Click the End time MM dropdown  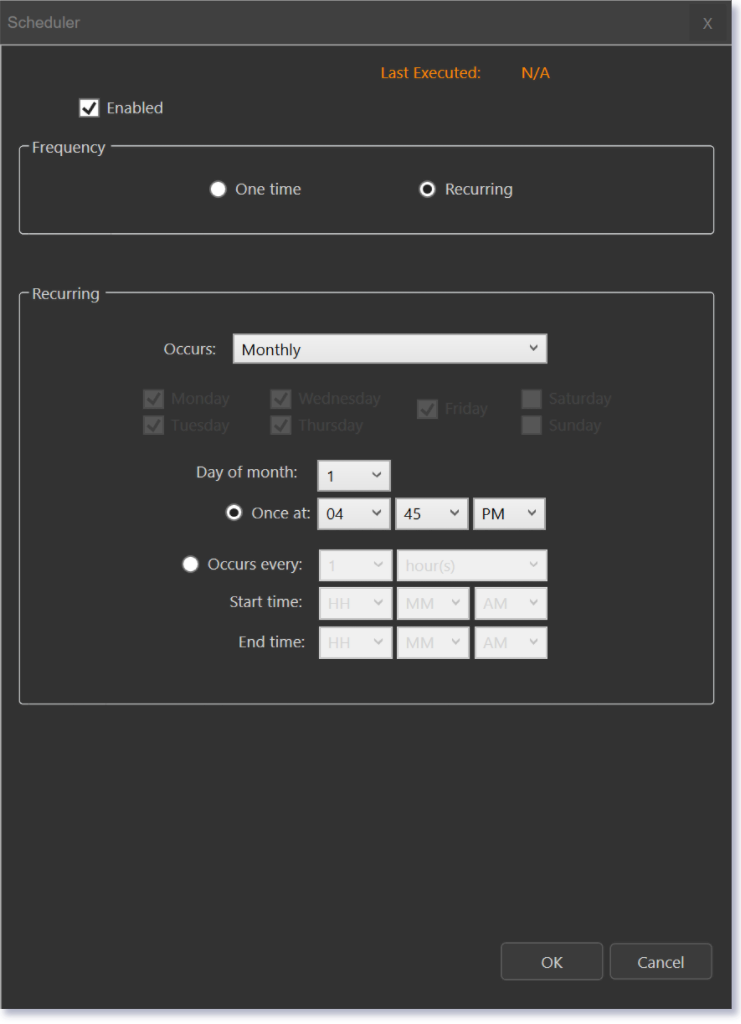(432, 642)
